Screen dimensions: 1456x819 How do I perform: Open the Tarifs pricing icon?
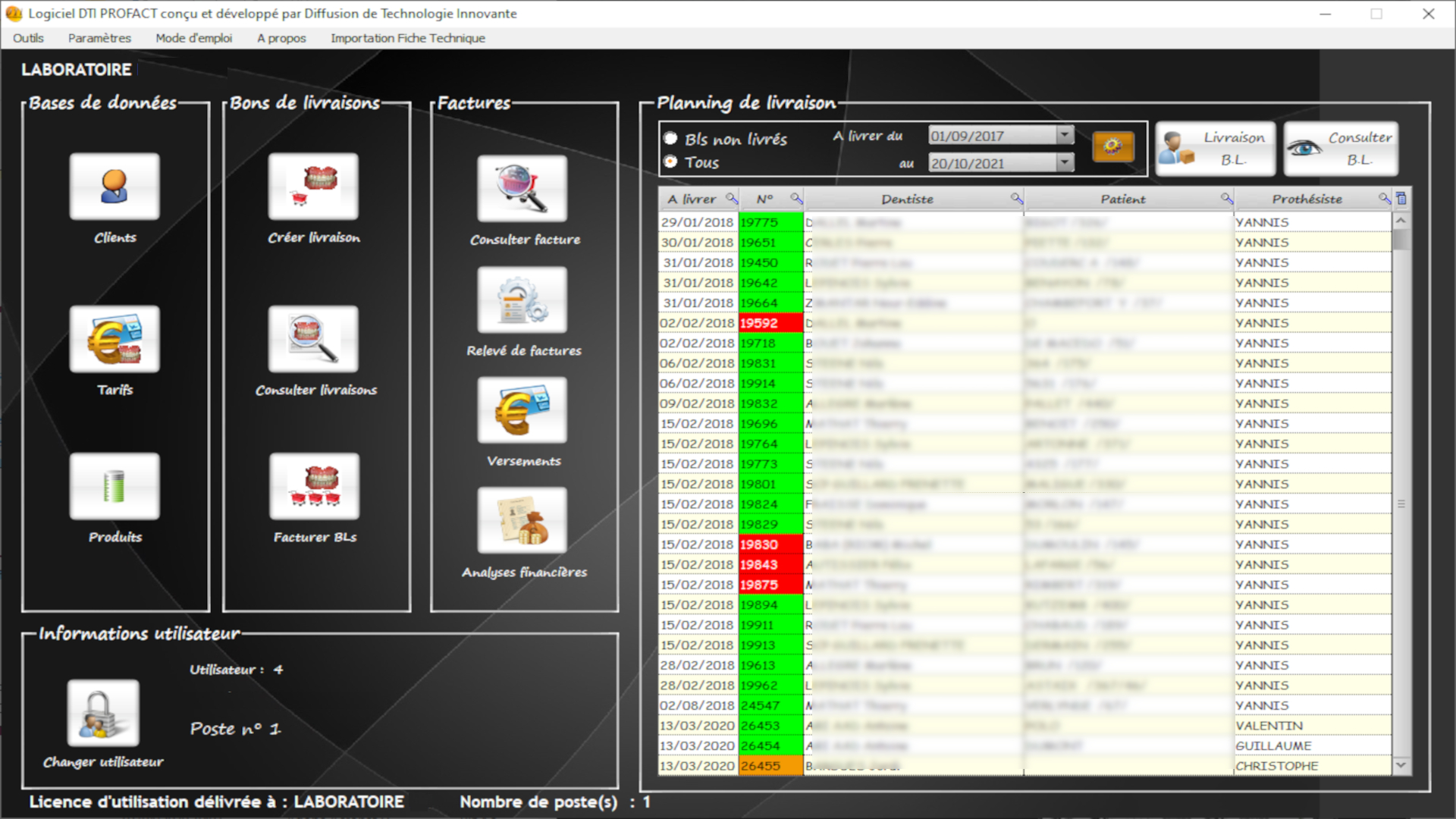[115, 339]
